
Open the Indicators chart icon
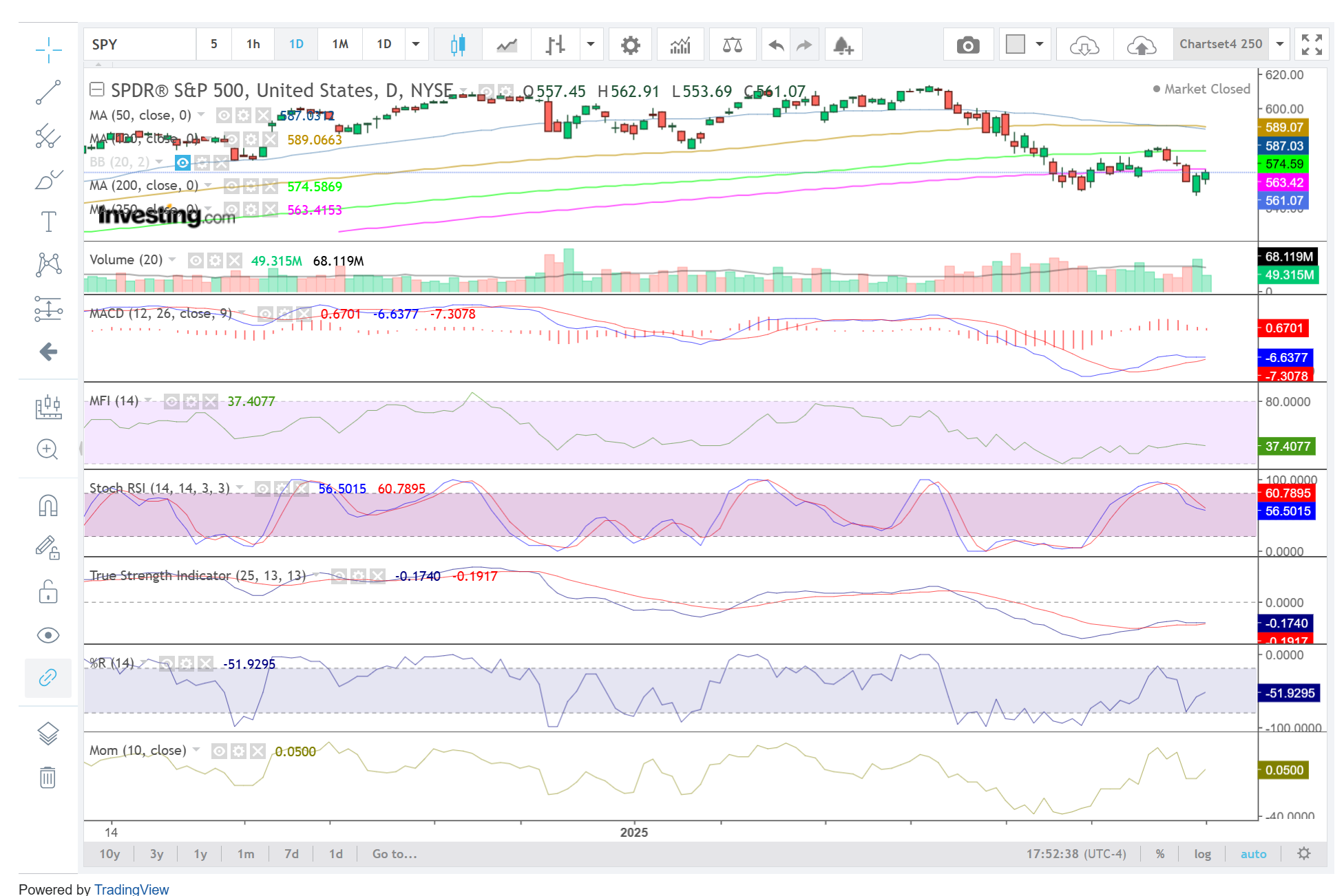click(680, 45)
